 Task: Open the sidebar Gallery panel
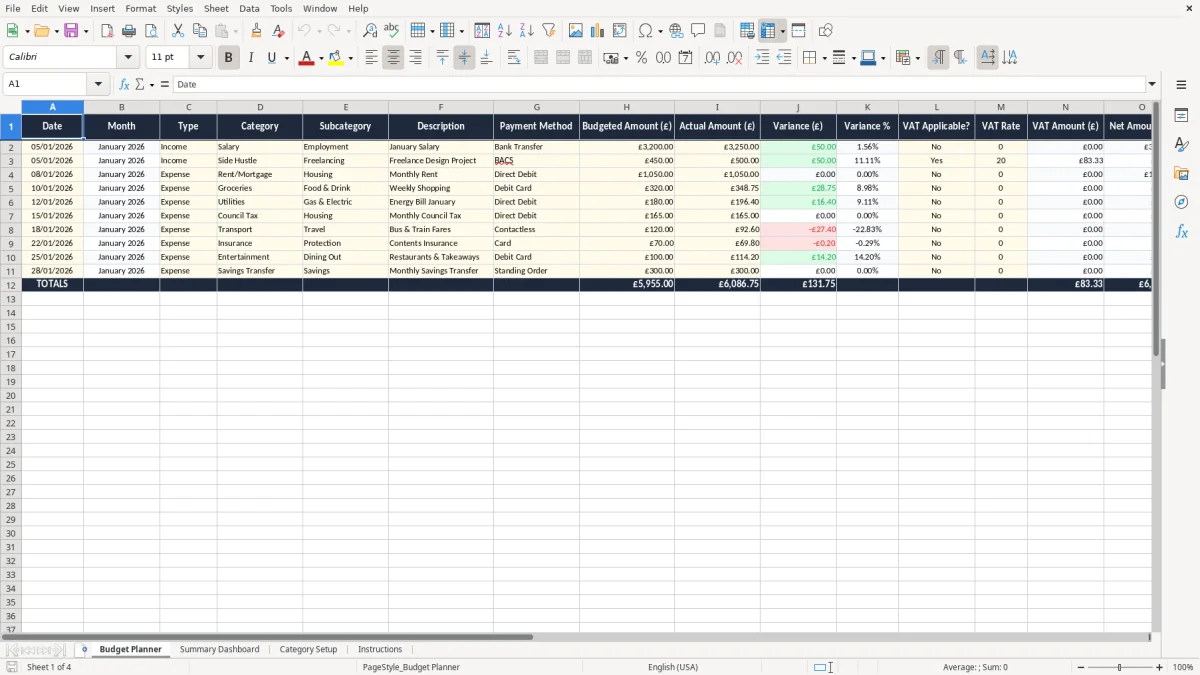point(1181,173)
